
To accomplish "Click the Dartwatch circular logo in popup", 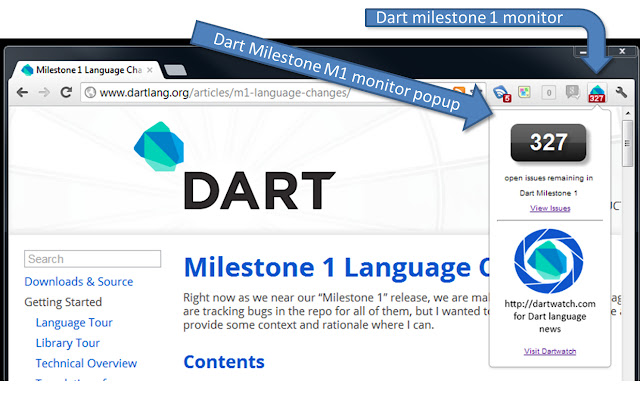I will tap(549, 261).
